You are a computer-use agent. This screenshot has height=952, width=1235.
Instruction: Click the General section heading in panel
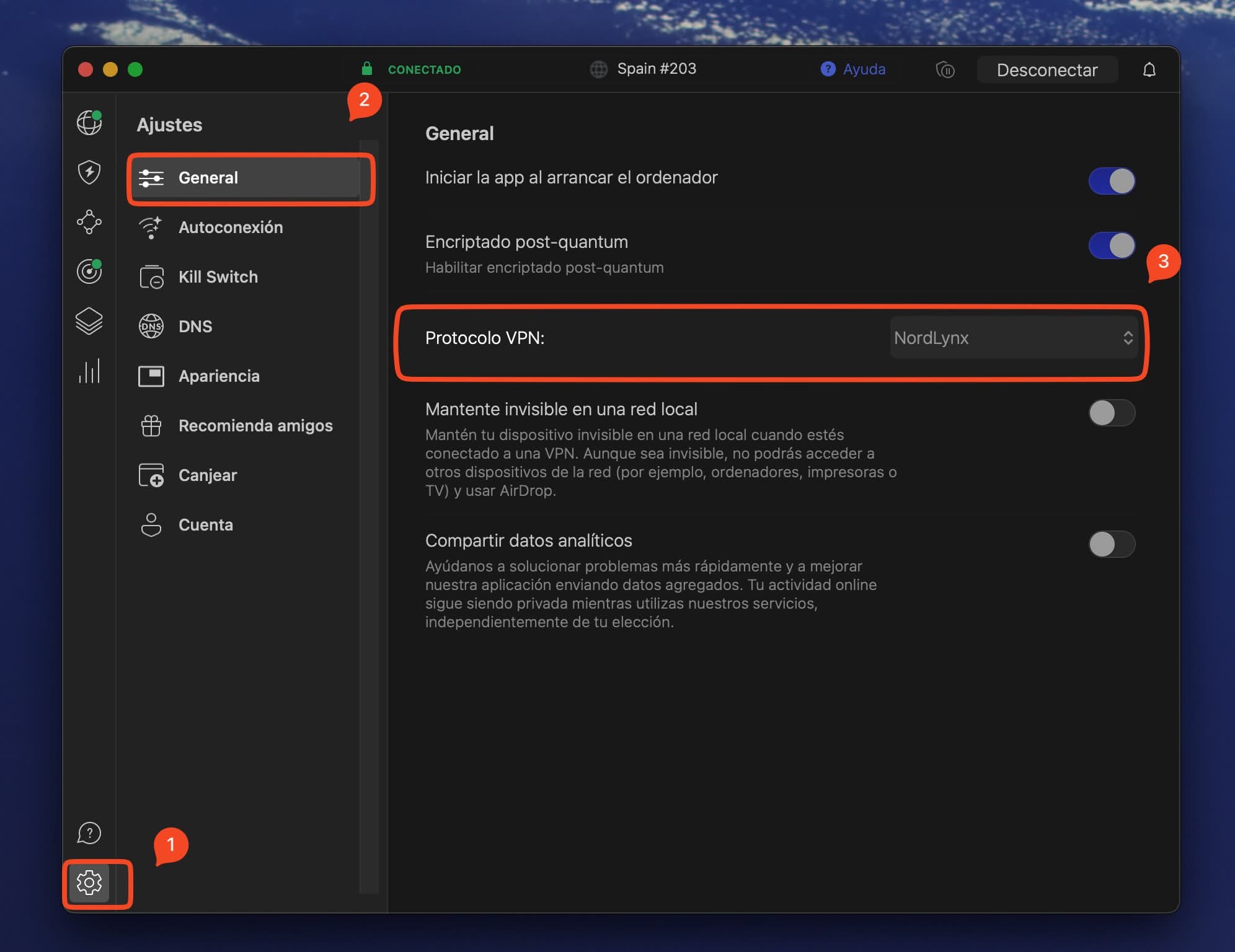[x=459, y=134]
